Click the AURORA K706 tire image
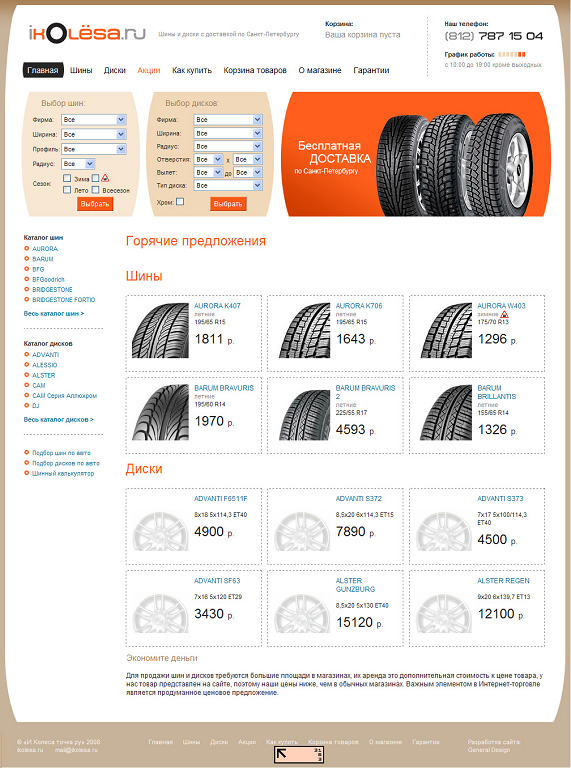571x768 pixels. [x=304, y=330]
